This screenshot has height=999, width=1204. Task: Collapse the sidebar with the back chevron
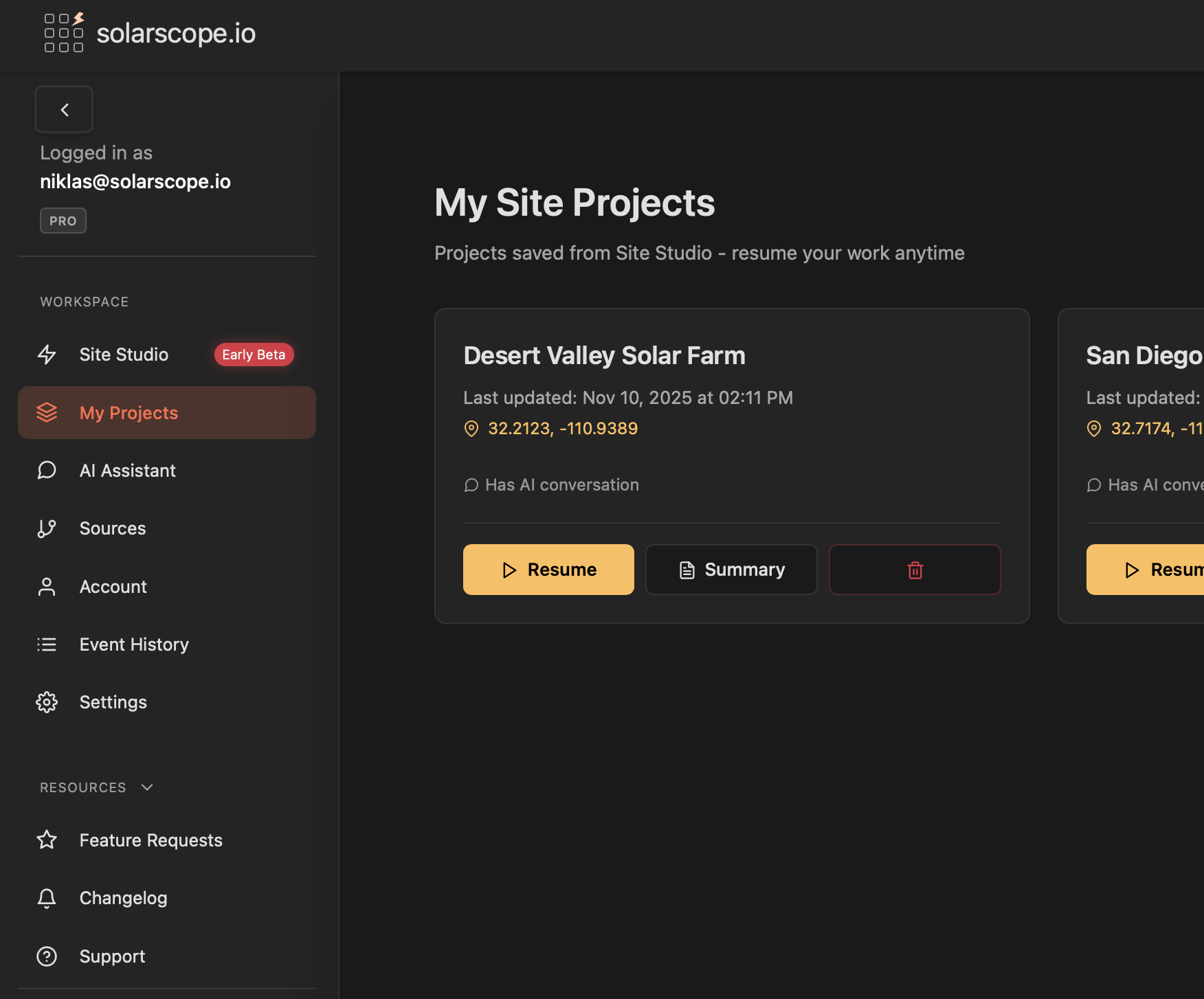(x=64, y=110)
